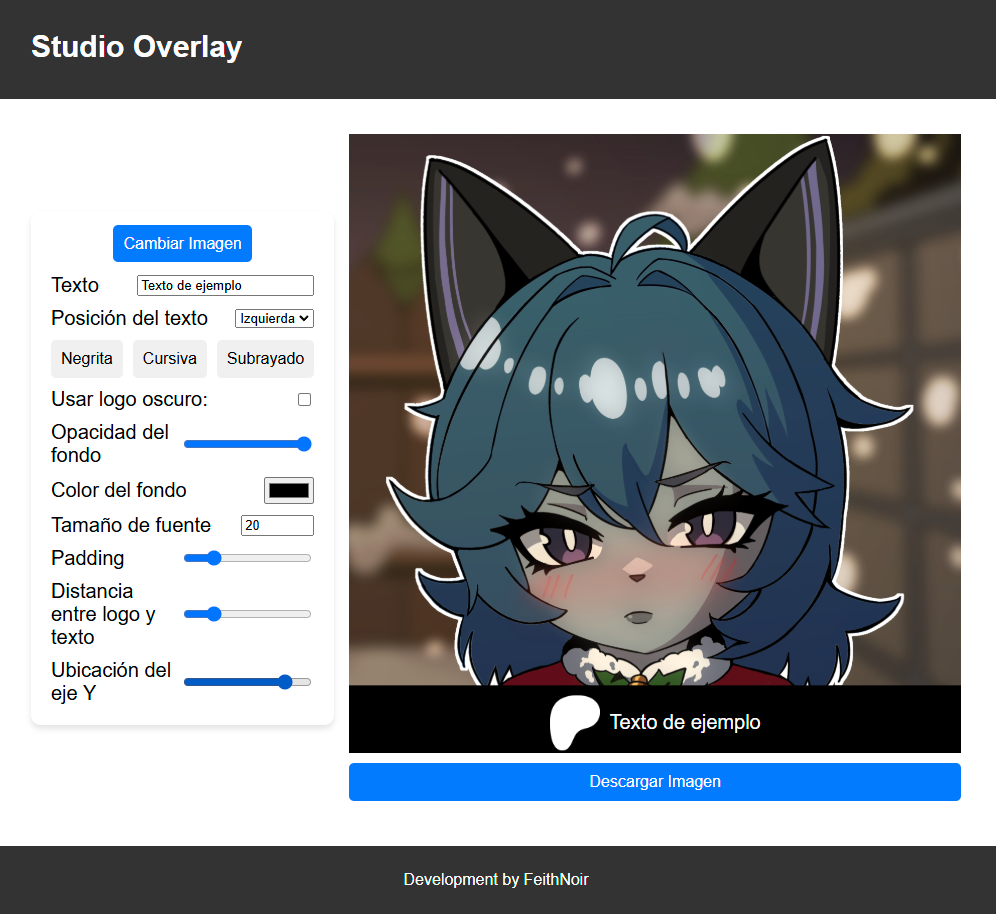996x914 pixels.
Task: Open the Color del fondo swatch
Action: click(x=289, y=490)
